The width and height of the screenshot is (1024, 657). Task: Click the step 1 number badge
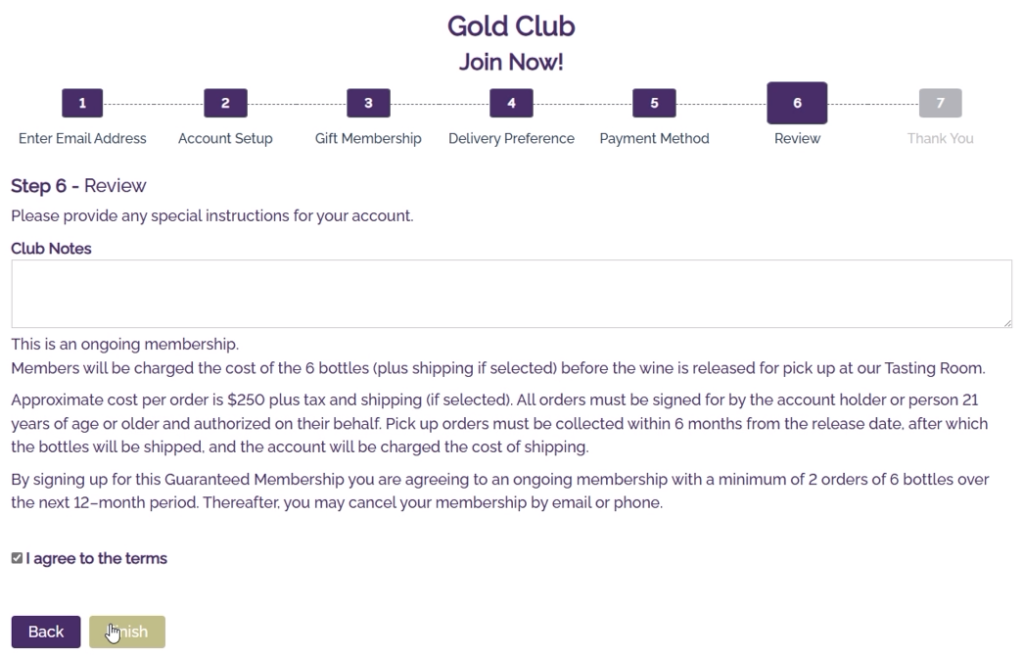point(83,103)
